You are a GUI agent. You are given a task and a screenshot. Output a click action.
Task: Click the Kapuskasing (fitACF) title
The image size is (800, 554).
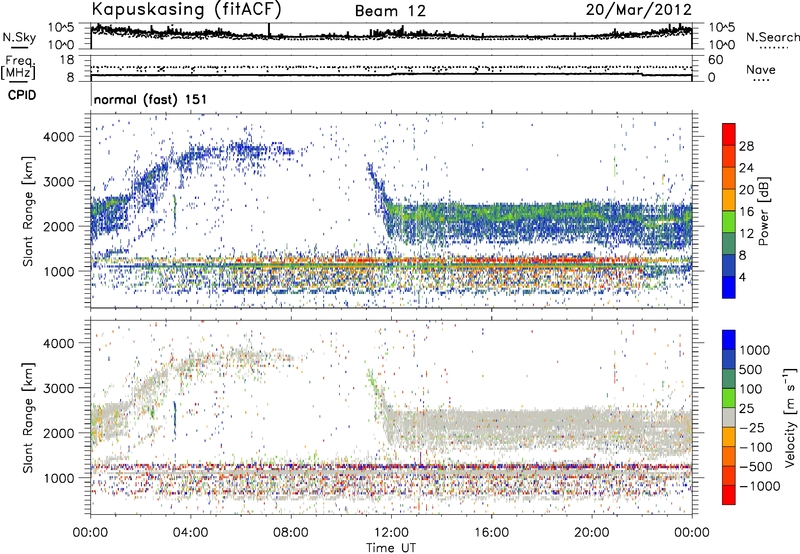pyautogui.click(x=186, y=10)
